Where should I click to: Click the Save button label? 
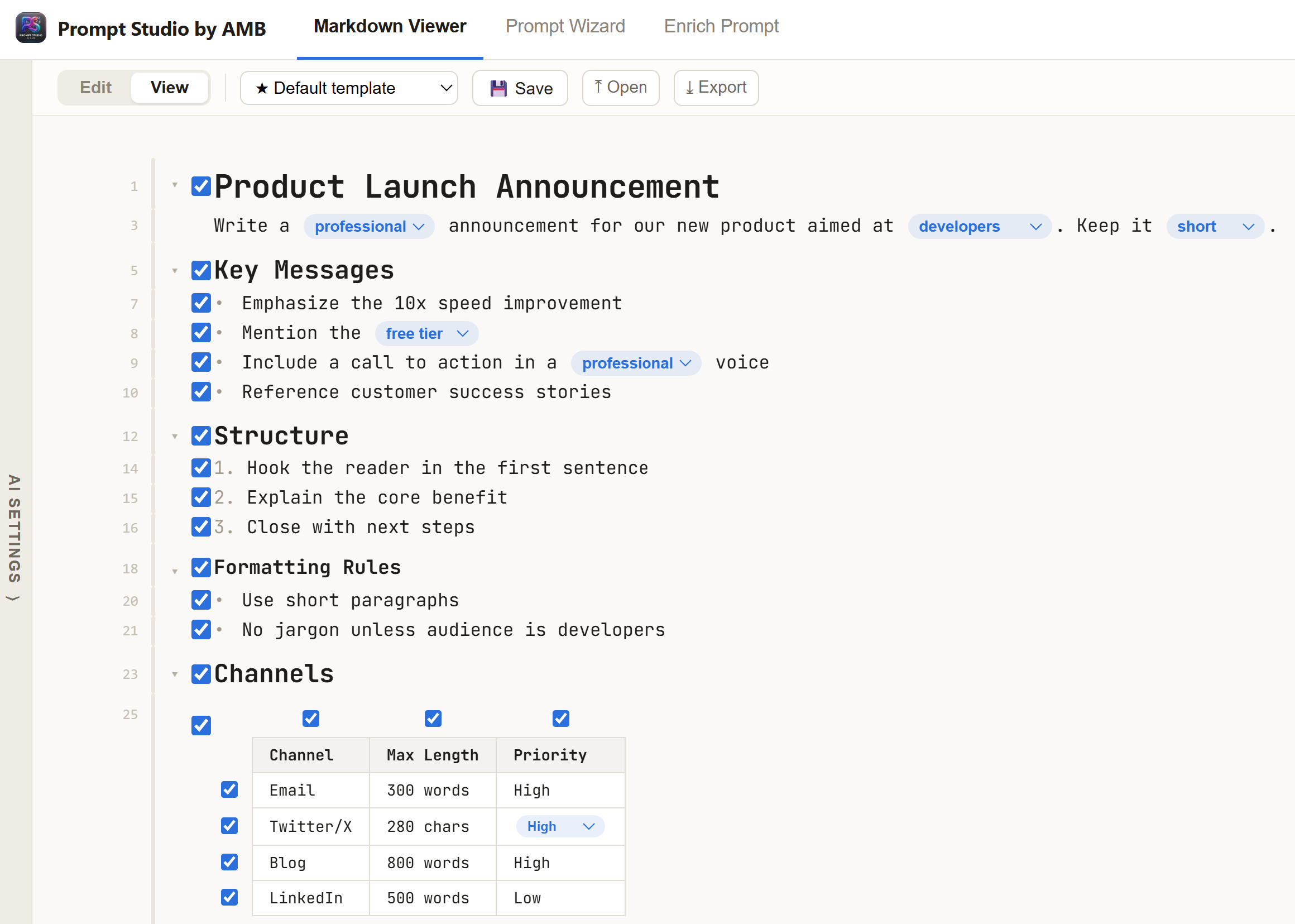point(534,89)
